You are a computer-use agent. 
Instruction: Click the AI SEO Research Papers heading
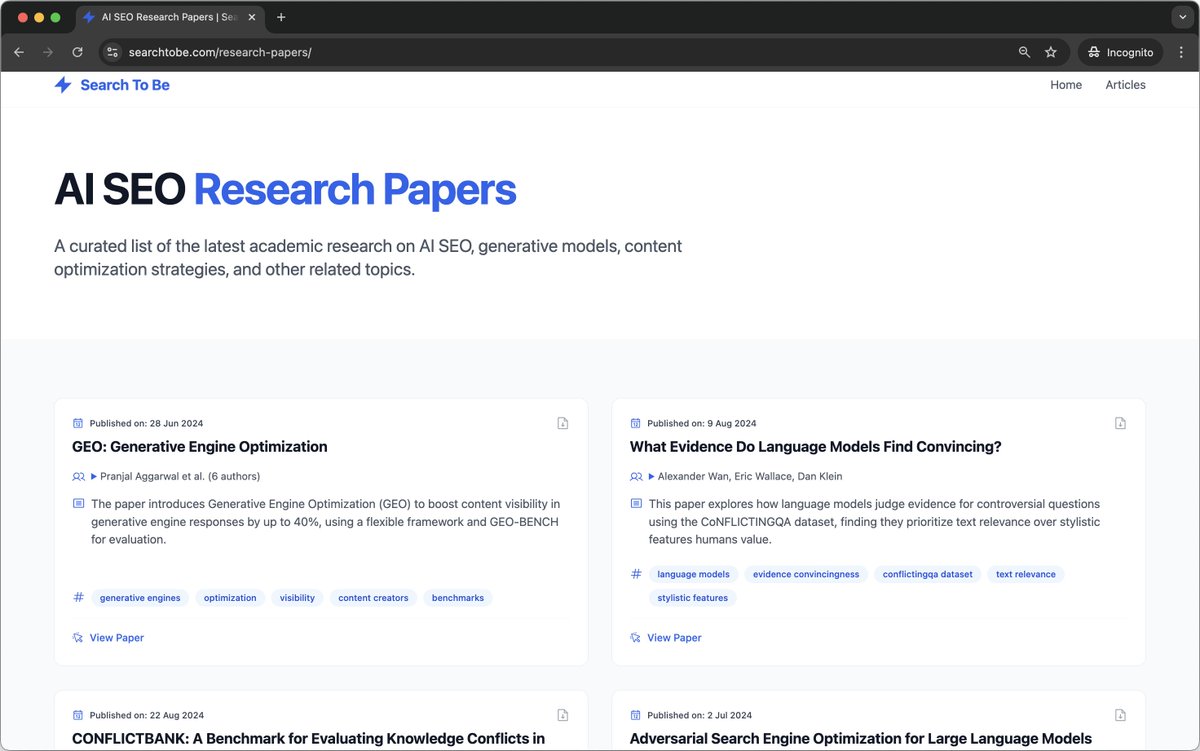tap(285, 189)
